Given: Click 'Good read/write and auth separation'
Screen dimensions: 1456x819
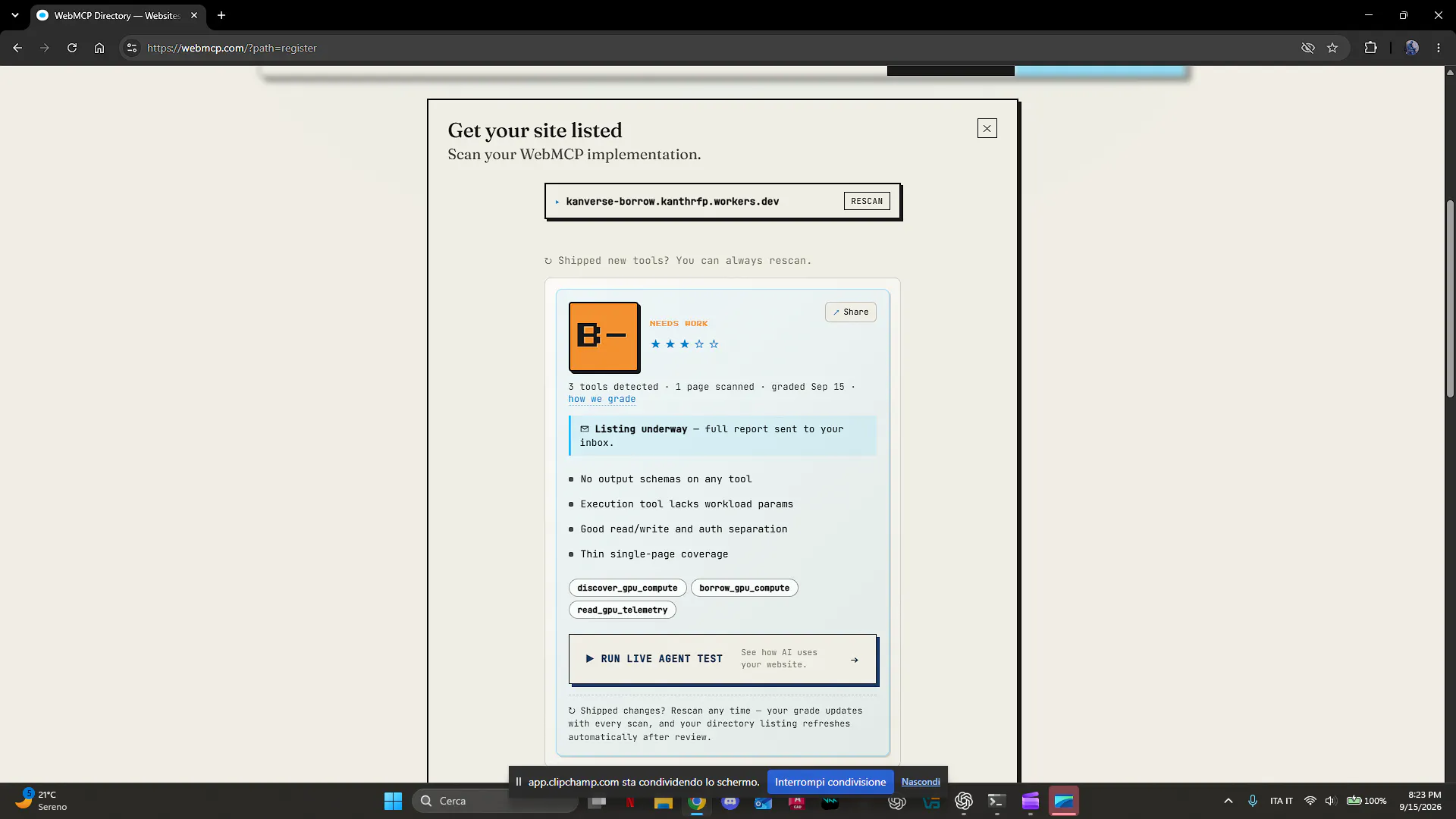Looking at the screenshot, I should pos(684,529).
